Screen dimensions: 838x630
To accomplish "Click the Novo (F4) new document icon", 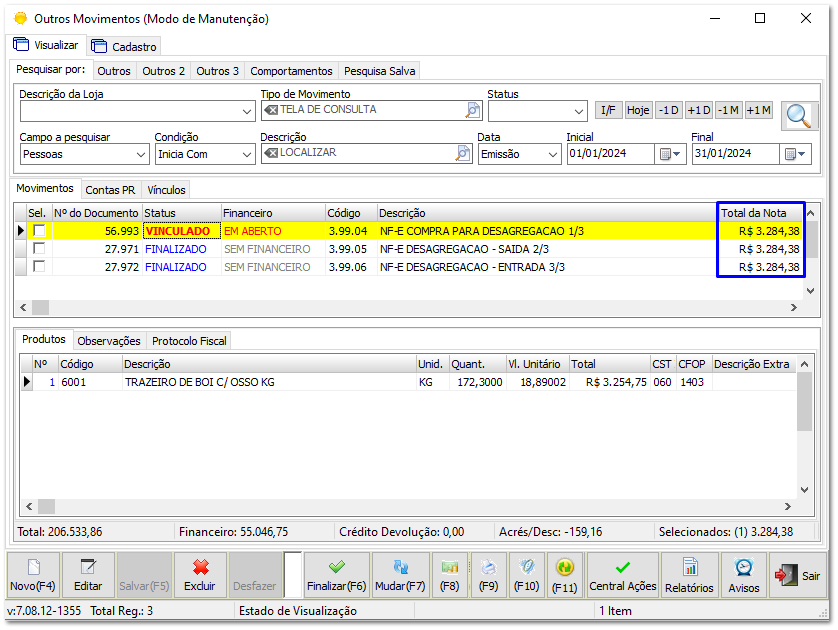I will pos(31,575).
